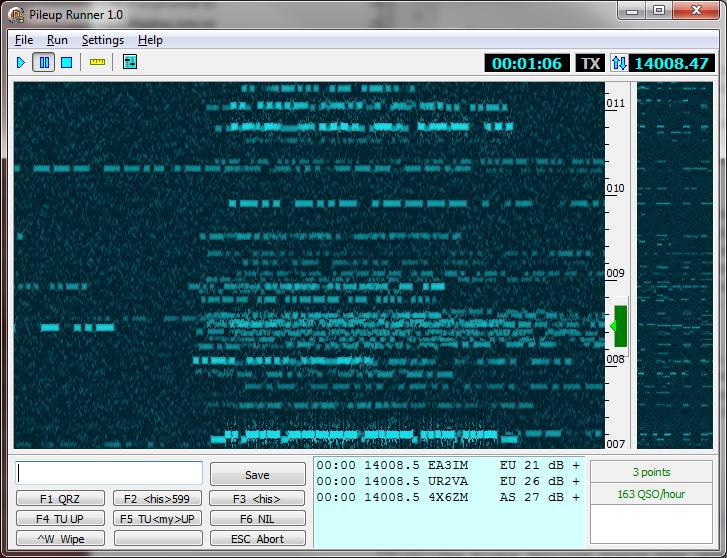Click the 007 mark on the frequency scale

(x=616, y=444)
